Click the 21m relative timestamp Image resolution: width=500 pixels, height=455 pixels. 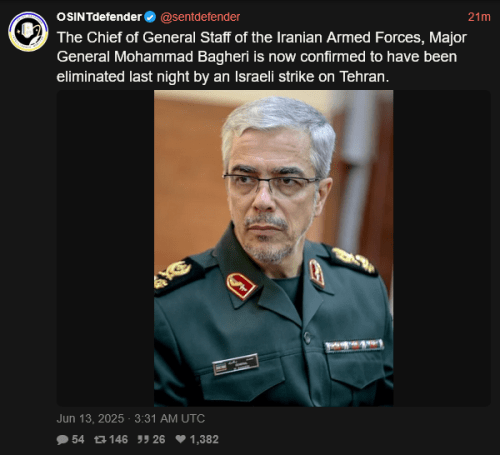[479, 17]
